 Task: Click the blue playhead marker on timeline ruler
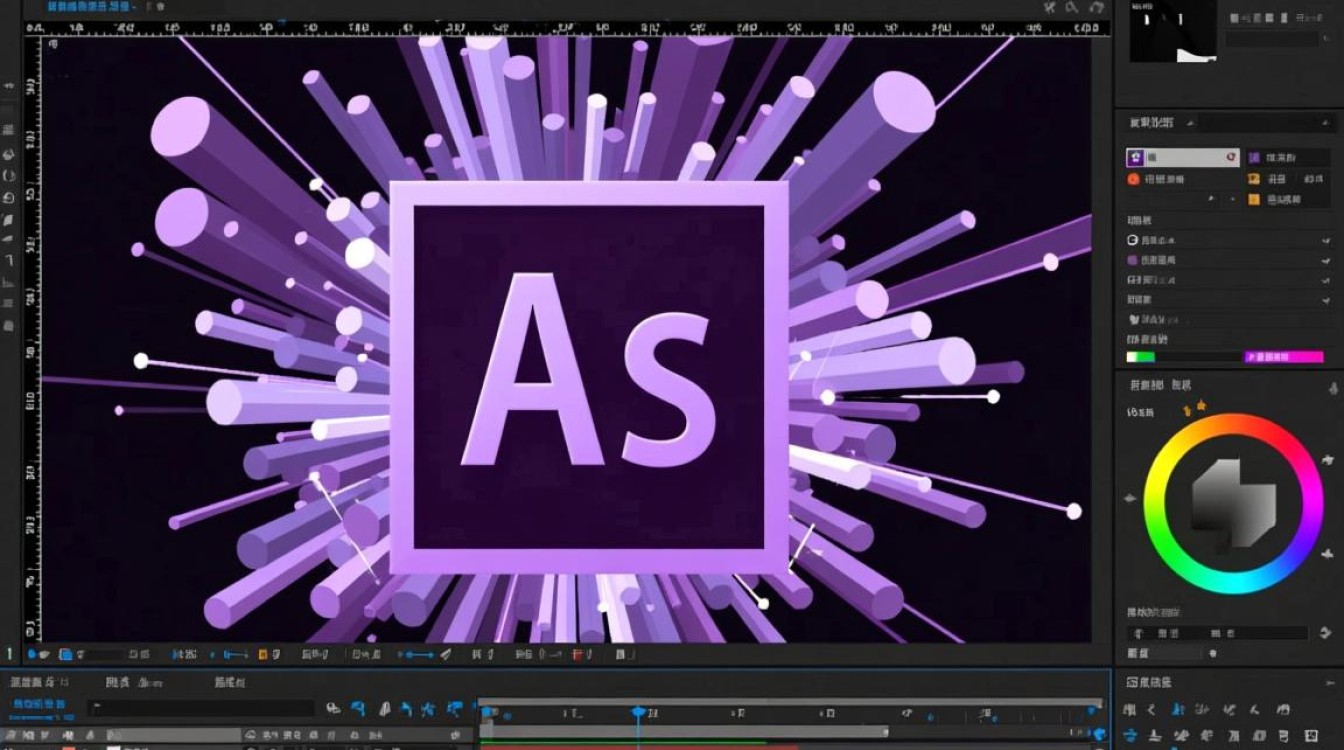pos(638,712)
